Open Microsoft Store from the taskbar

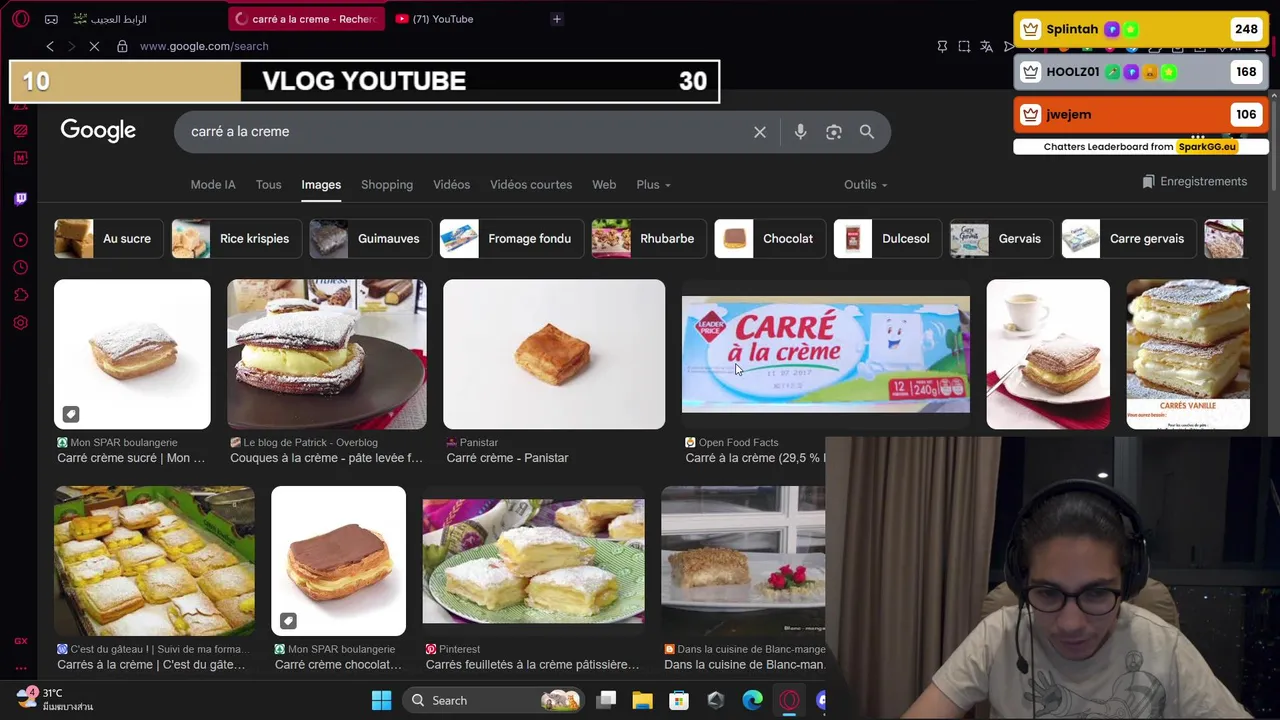point(679,700)
